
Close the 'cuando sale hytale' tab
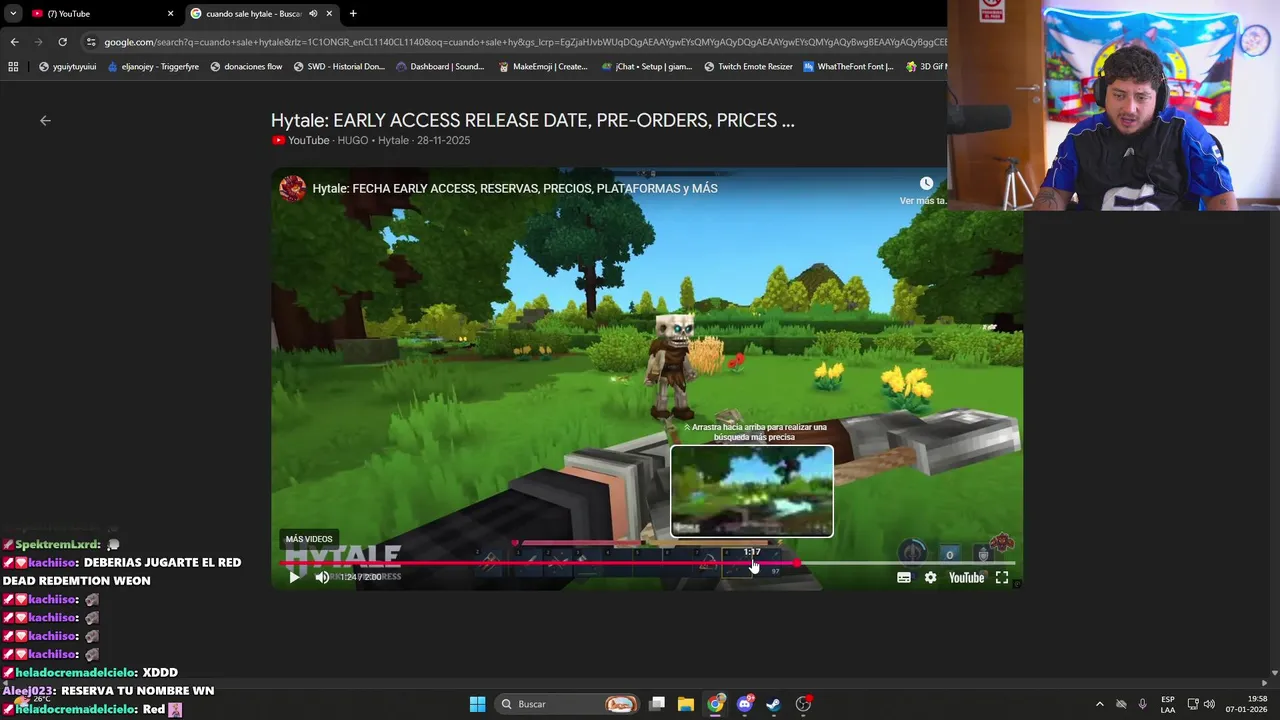329,13
